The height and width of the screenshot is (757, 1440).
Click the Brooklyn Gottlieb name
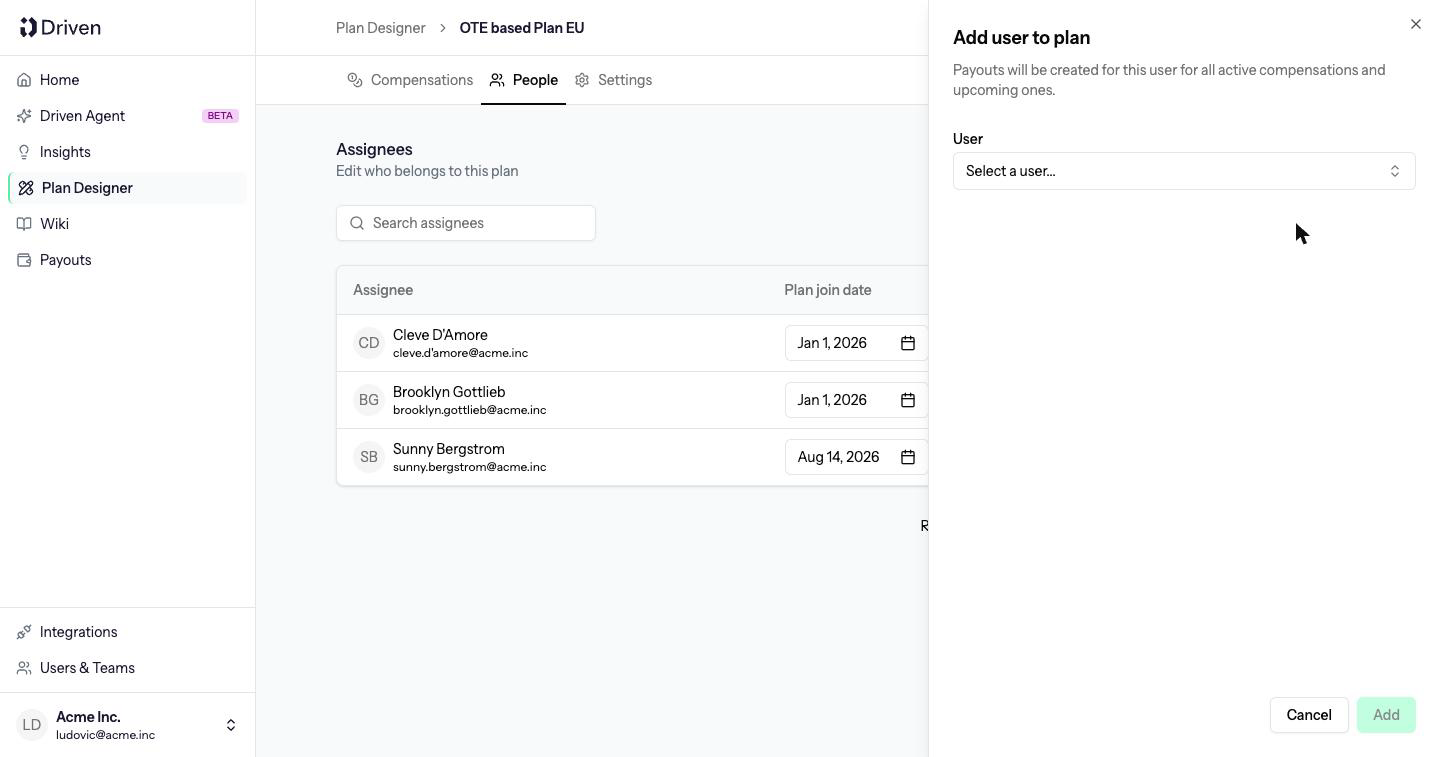(449, 392)
